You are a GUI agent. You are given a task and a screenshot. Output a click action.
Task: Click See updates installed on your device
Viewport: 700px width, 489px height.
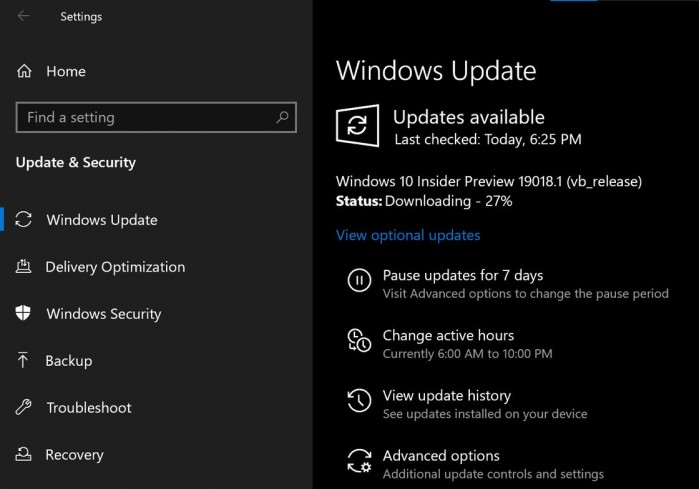coord(485,414)
